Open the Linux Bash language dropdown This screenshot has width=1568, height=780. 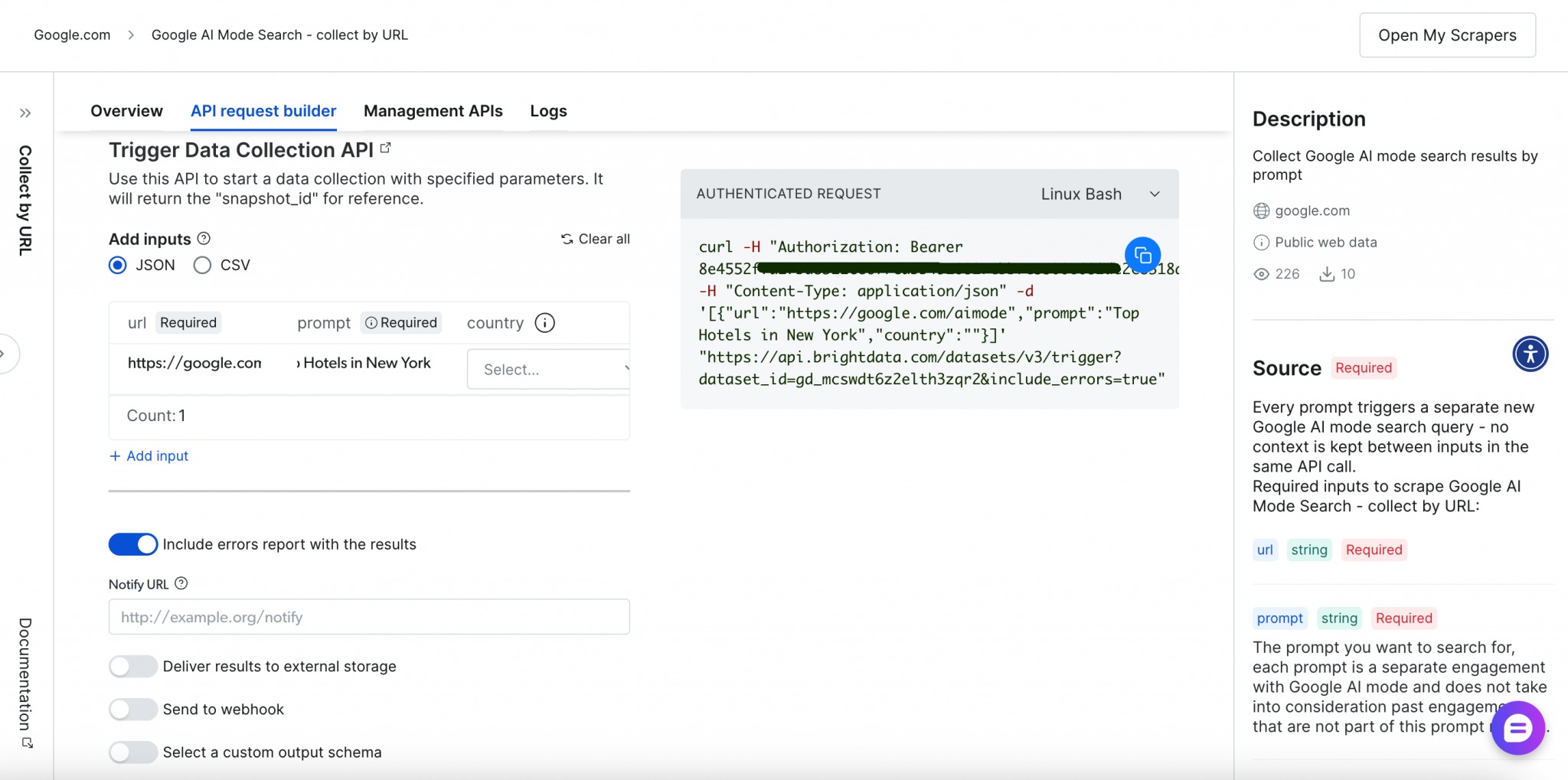click(x=1100, y=194)
